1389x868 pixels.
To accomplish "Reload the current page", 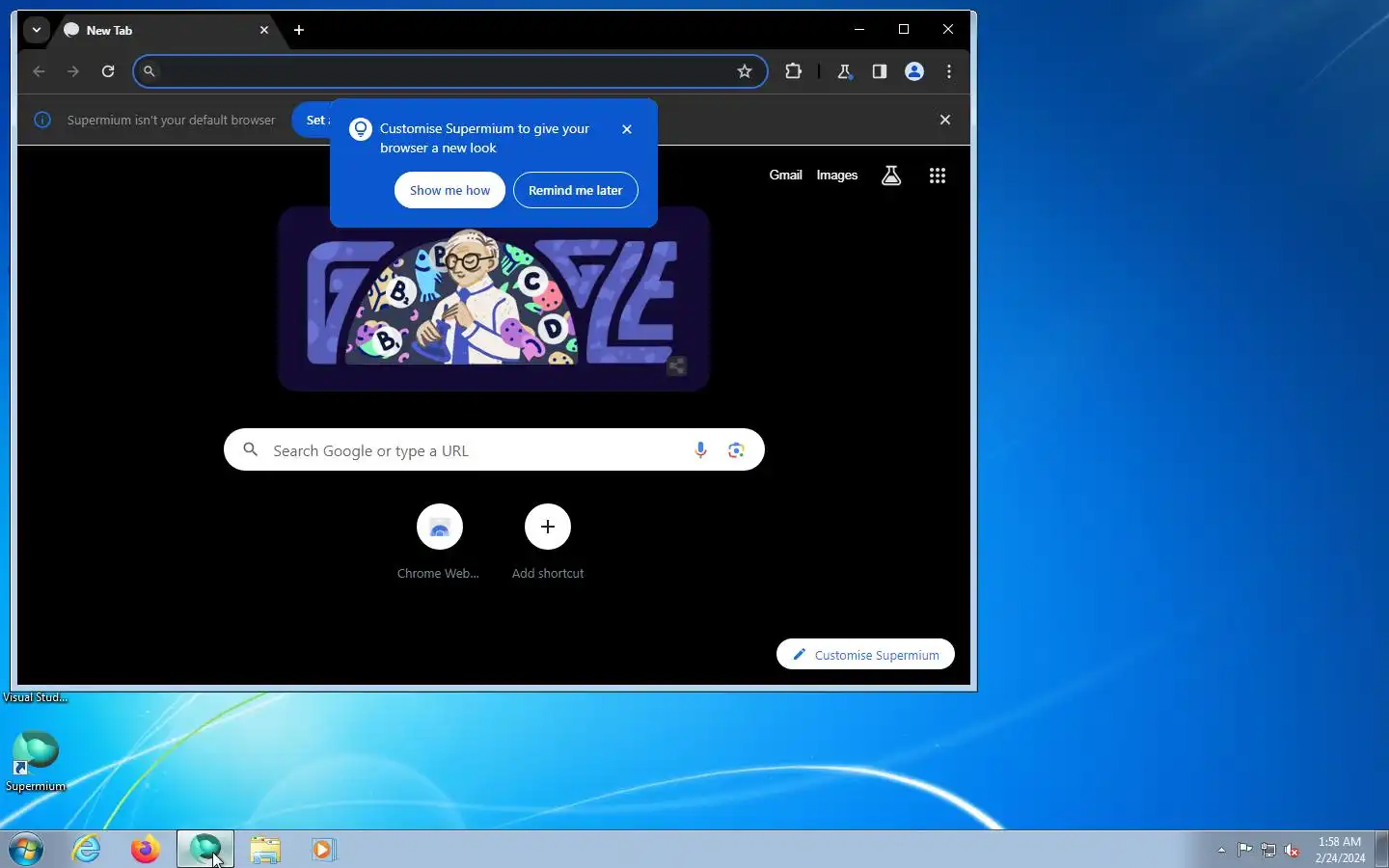I will (x=108, y=71).
